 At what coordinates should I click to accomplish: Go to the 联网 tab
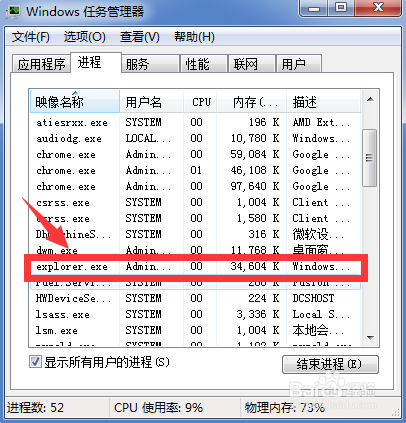252,64
